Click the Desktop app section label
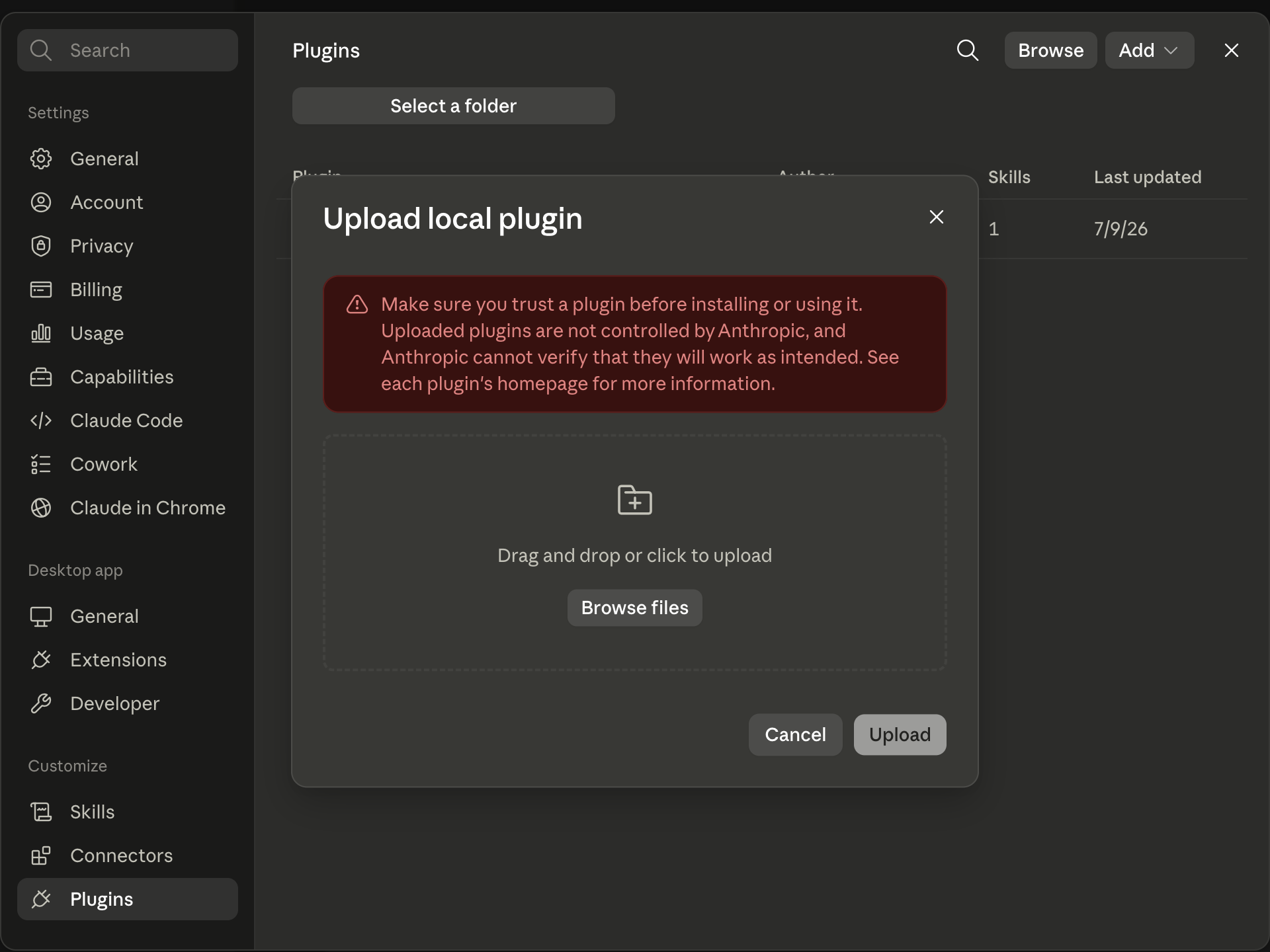Viewport: 1270px width, 952px height. point(75,571)
